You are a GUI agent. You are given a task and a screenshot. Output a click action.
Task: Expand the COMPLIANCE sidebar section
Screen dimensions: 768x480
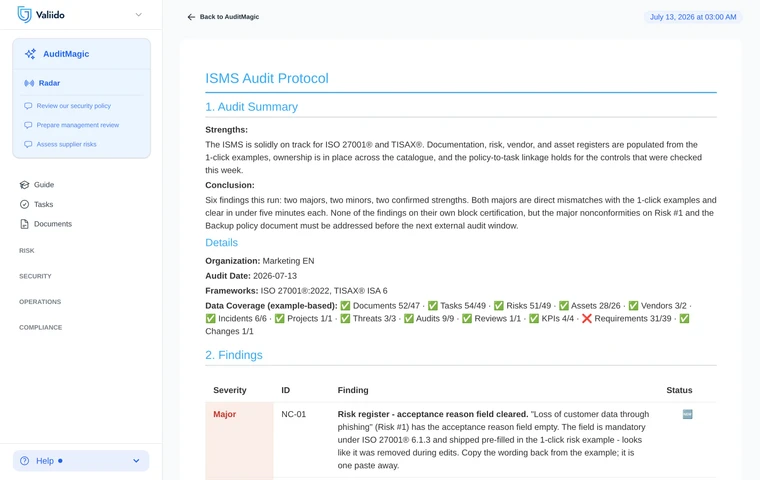point(40,327)
